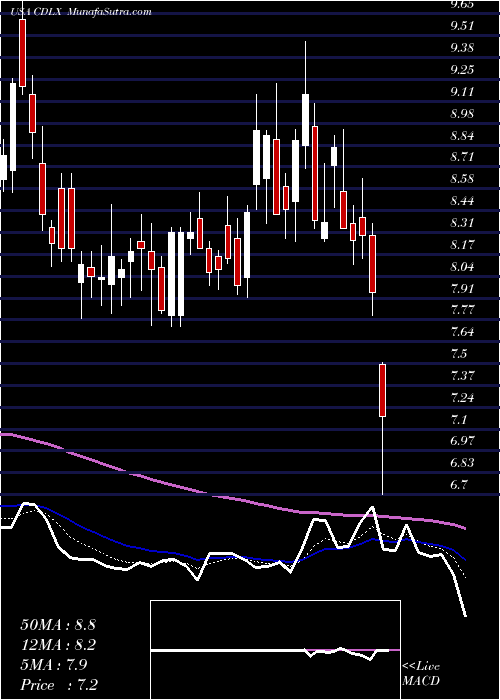Click the 9.38 price axis label
500x700 pixels.
tap(463, 48)
